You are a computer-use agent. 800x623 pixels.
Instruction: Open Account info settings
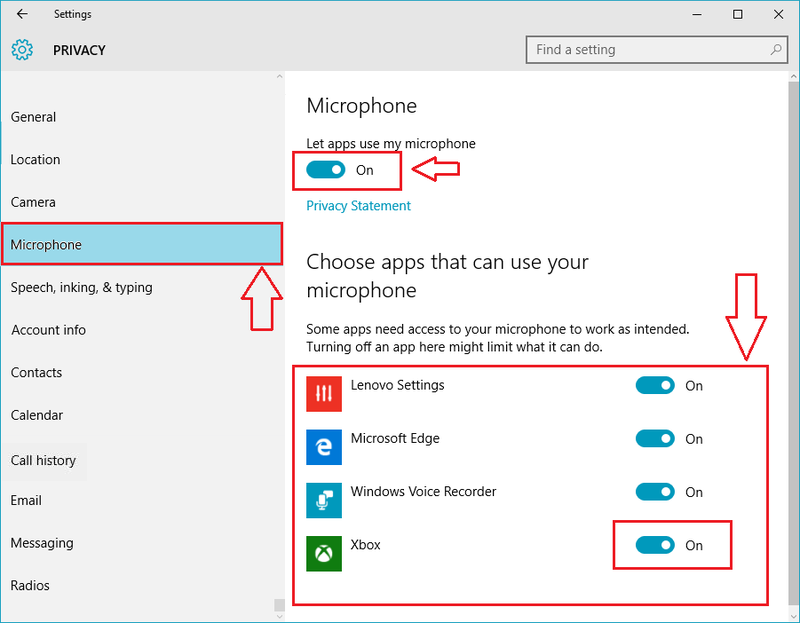(142, 330)
